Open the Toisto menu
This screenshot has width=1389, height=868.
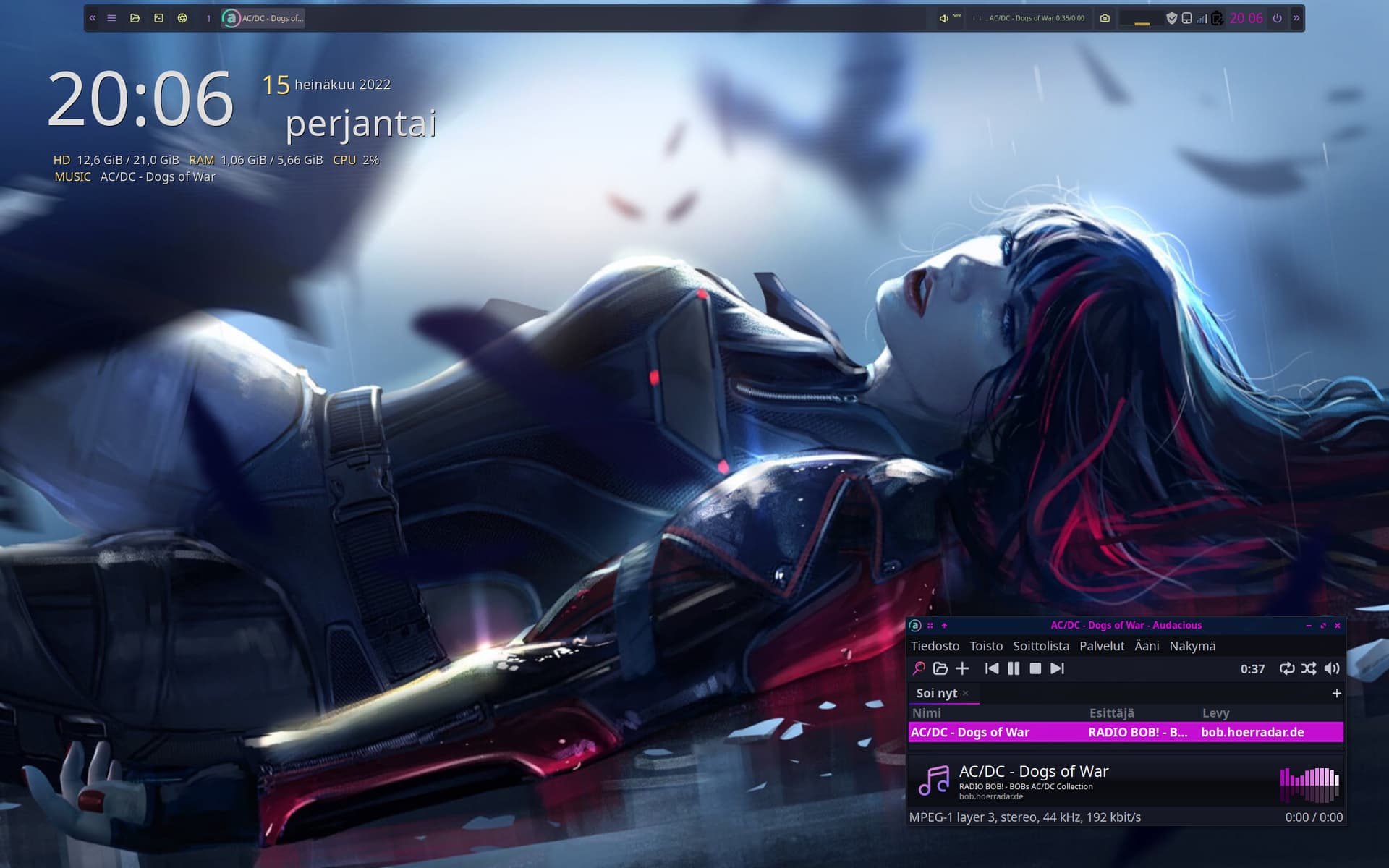pos(986,646)
